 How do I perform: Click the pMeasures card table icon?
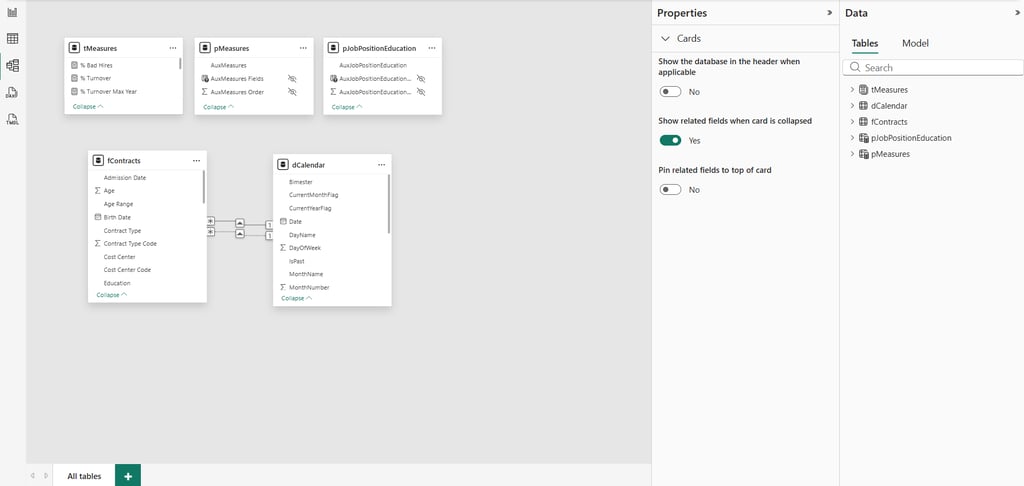tap(205, 48)
